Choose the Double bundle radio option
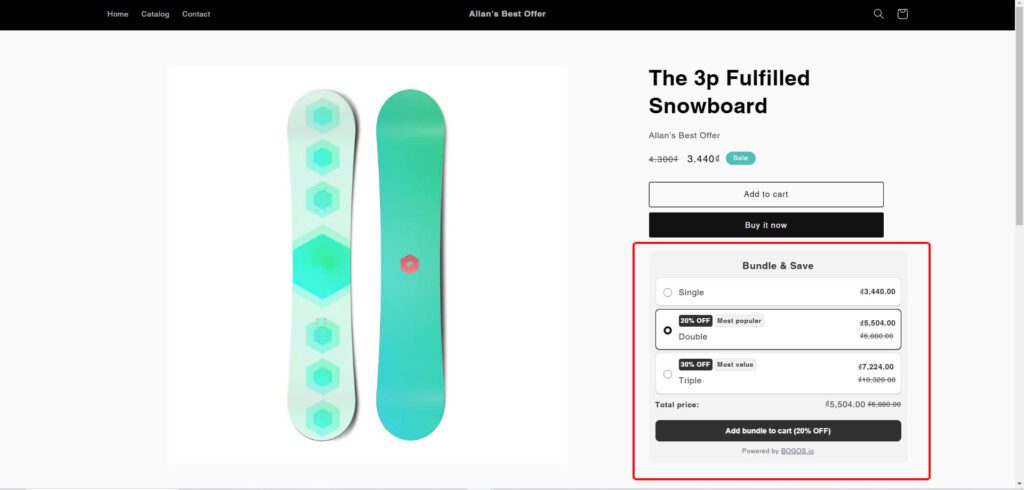The height and width of the screenshot is (490, 1024). coord(668,329)
